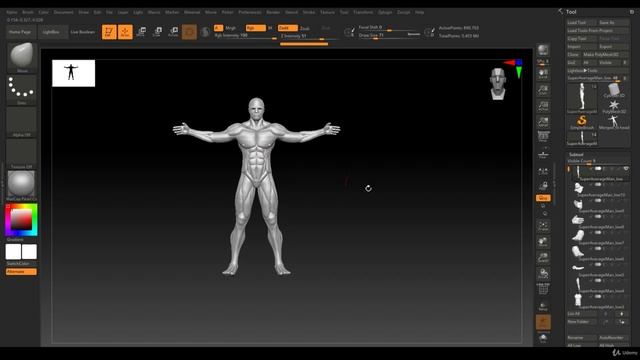Click the Frame mesh icon
640x360 pixels.
(543, 226)
